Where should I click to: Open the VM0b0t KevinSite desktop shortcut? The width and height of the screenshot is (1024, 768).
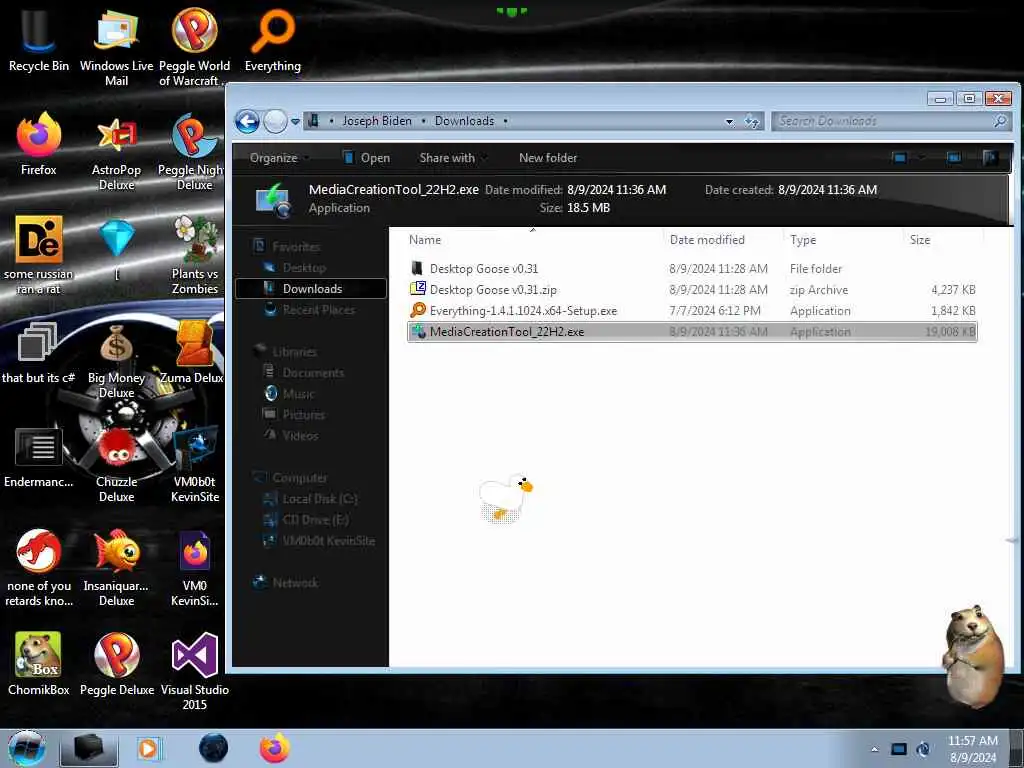pos(195,464)
